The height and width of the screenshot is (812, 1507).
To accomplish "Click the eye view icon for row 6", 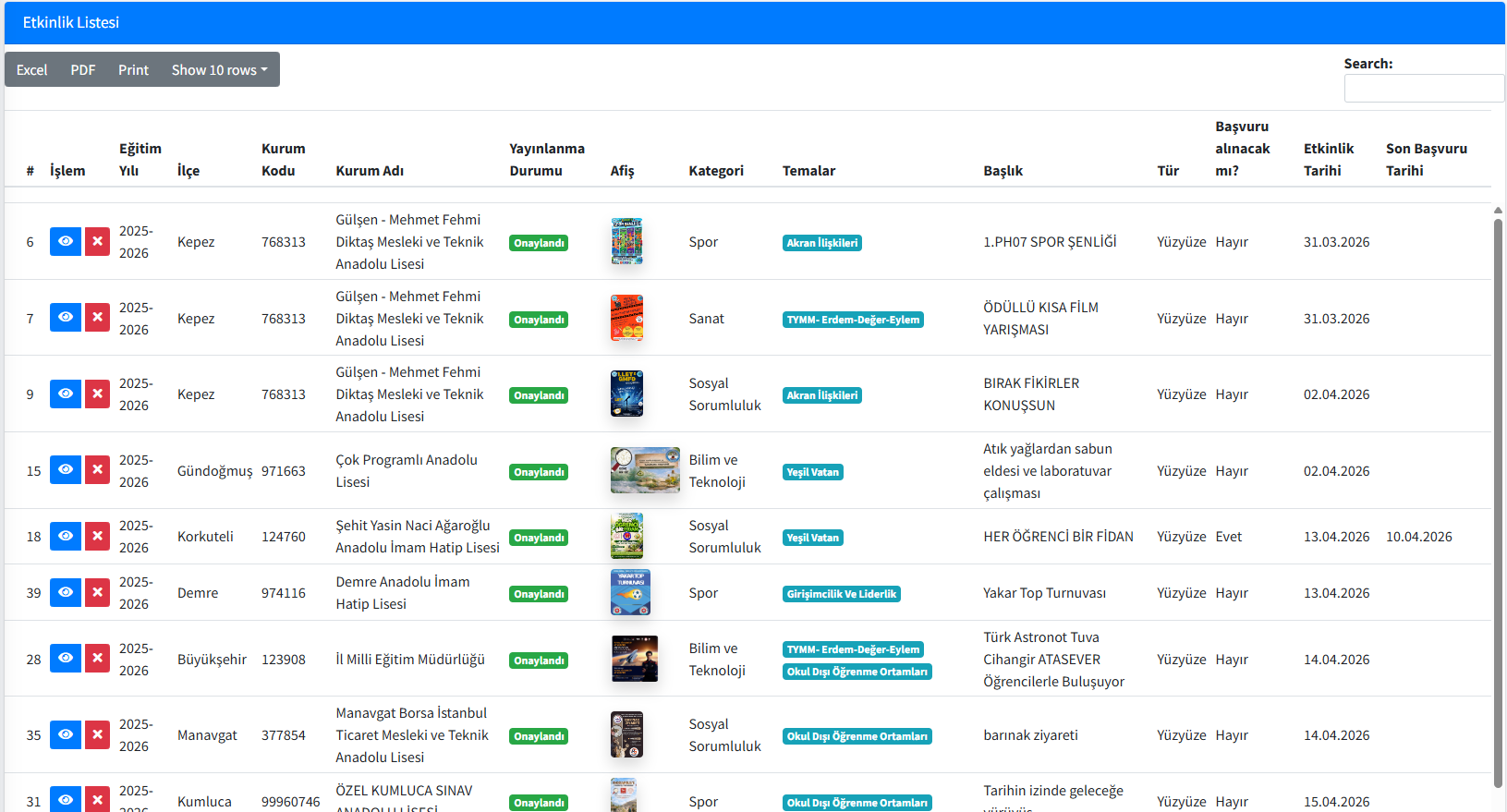I will click(x=65, y=241).
